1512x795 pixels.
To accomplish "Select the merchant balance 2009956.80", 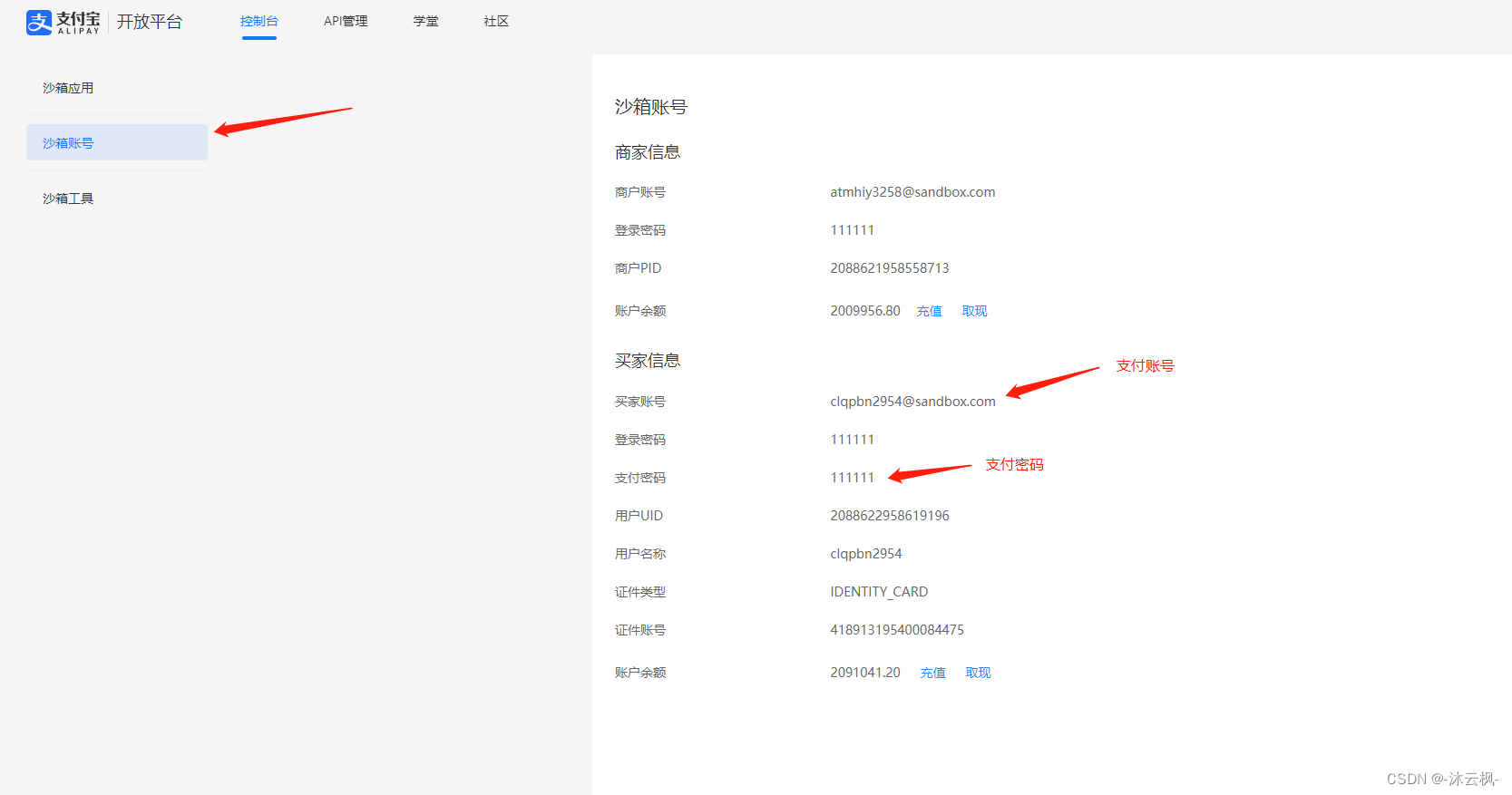I will click(x=865, y=311).
